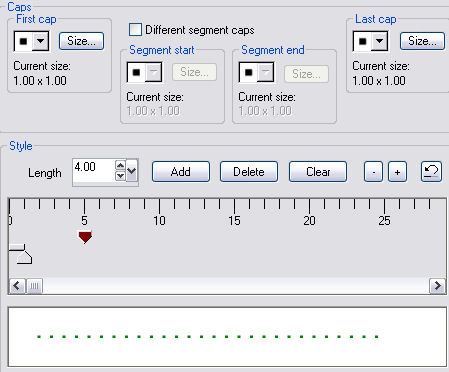Open the Last cap style dropdown

click(379, 41)
